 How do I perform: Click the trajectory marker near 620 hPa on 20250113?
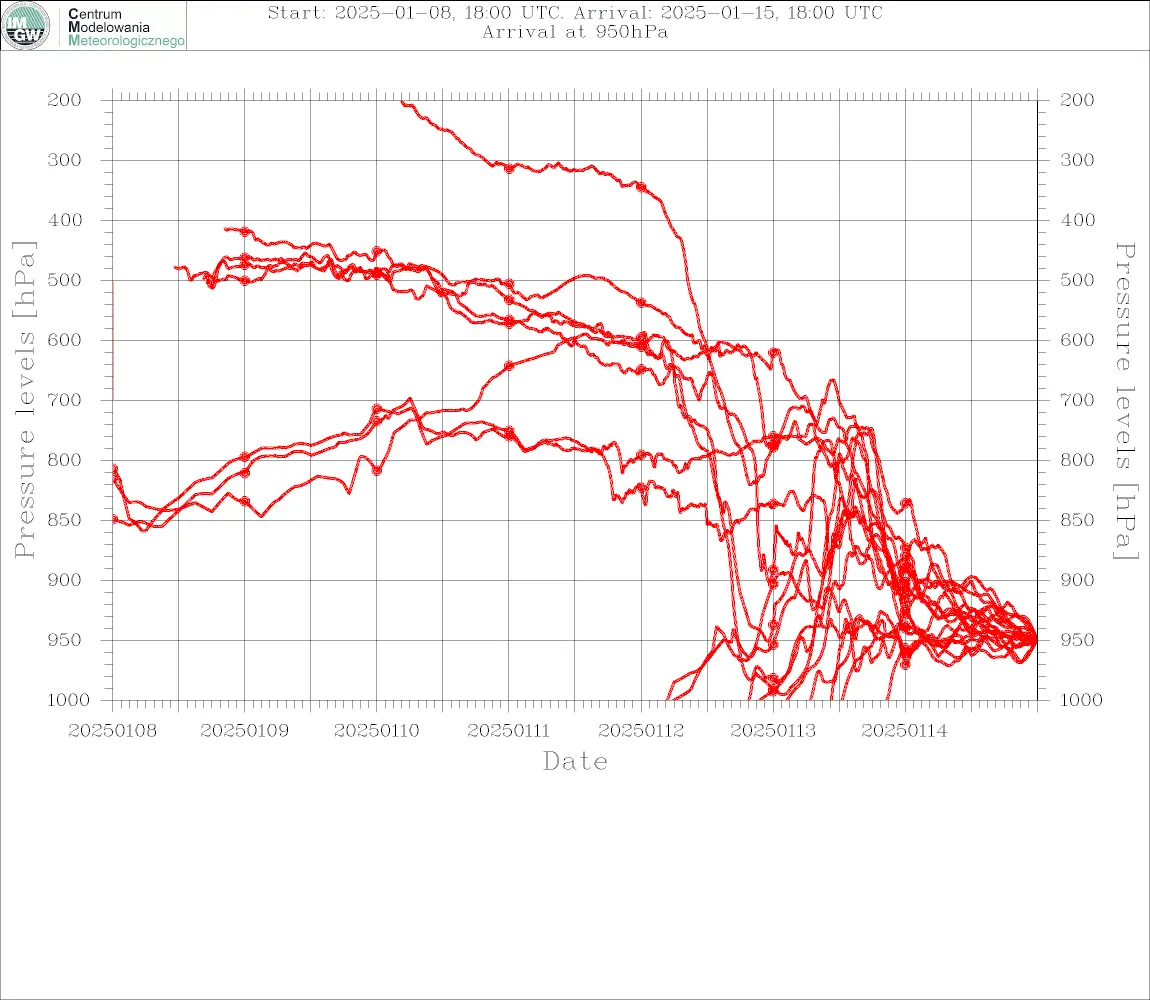(774, 353)
